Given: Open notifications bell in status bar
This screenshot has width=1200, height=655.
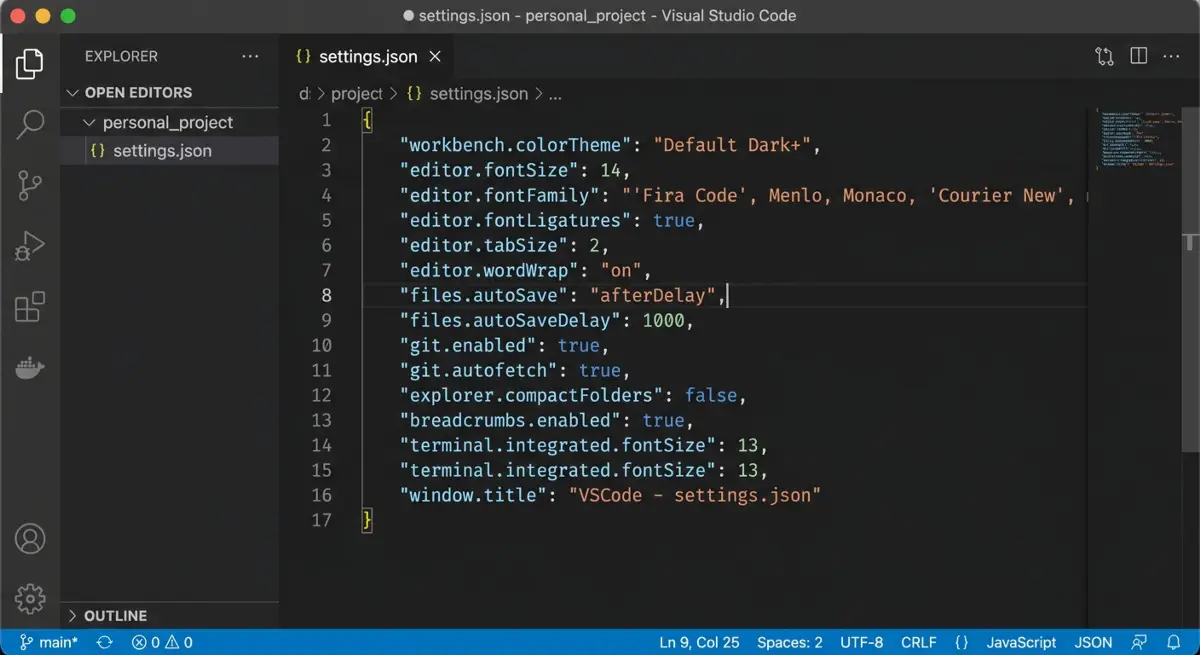Looking at the screenshot, I should coord(1174,642).
